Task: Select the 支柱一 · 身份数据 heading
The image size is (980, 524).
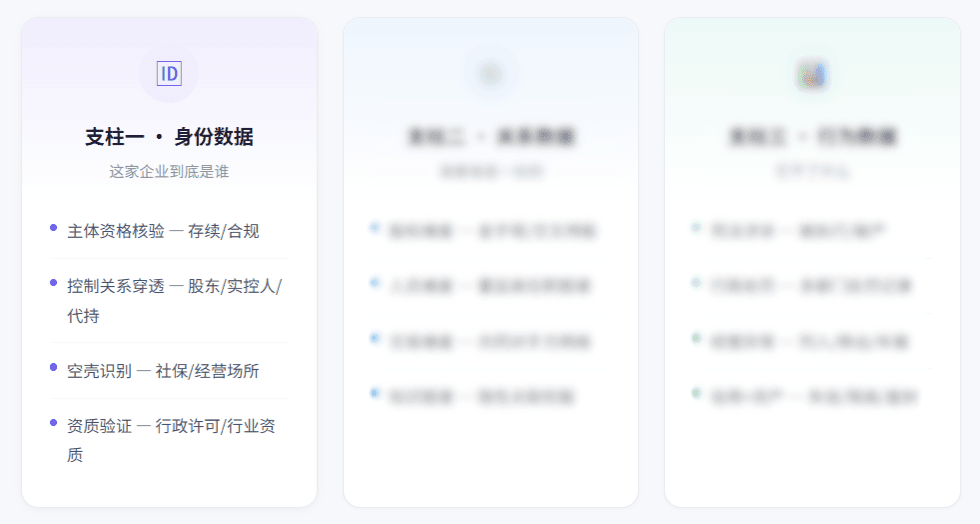Action: (169, 136)
